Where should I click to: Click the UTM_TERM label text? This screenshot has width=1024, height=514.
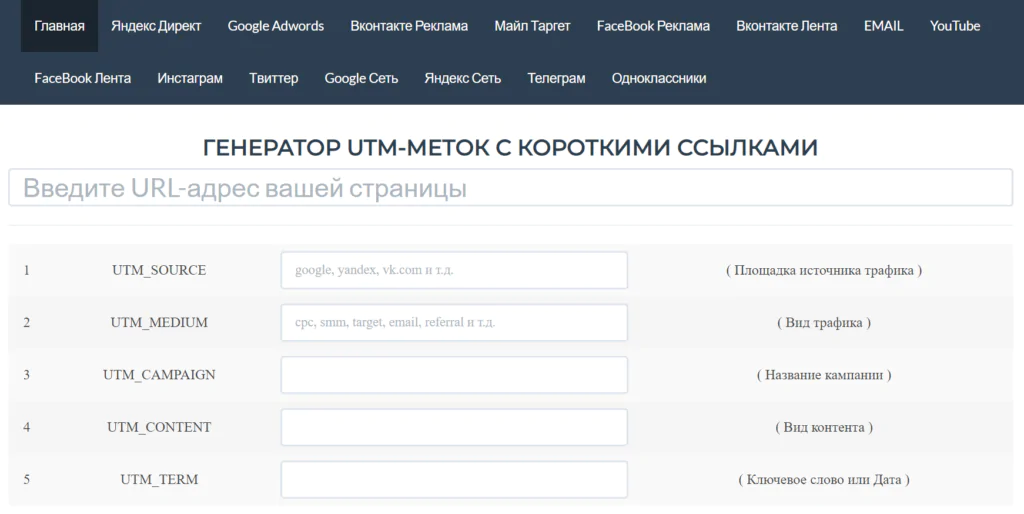(159, 479)
